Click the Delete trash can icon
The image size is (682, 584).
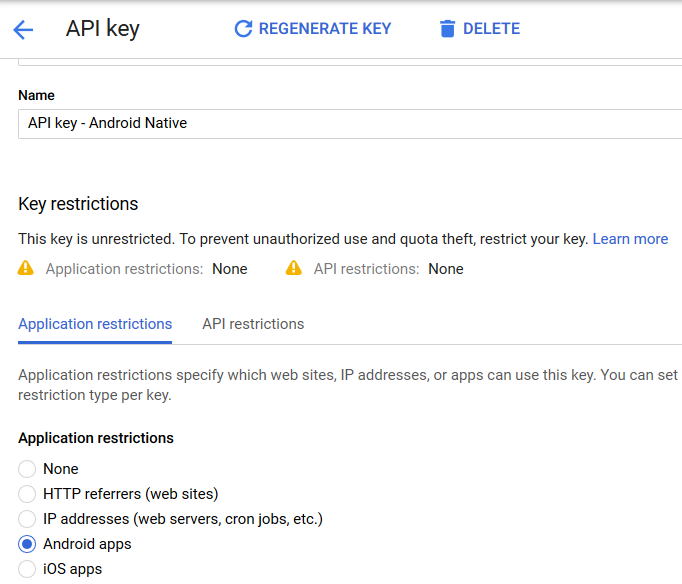pos(447,29)
